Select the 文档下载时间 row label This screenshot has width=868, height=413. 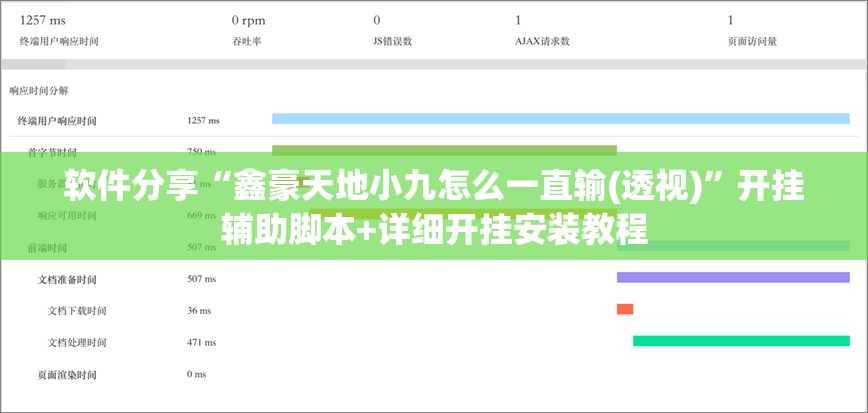click(77, 311)
